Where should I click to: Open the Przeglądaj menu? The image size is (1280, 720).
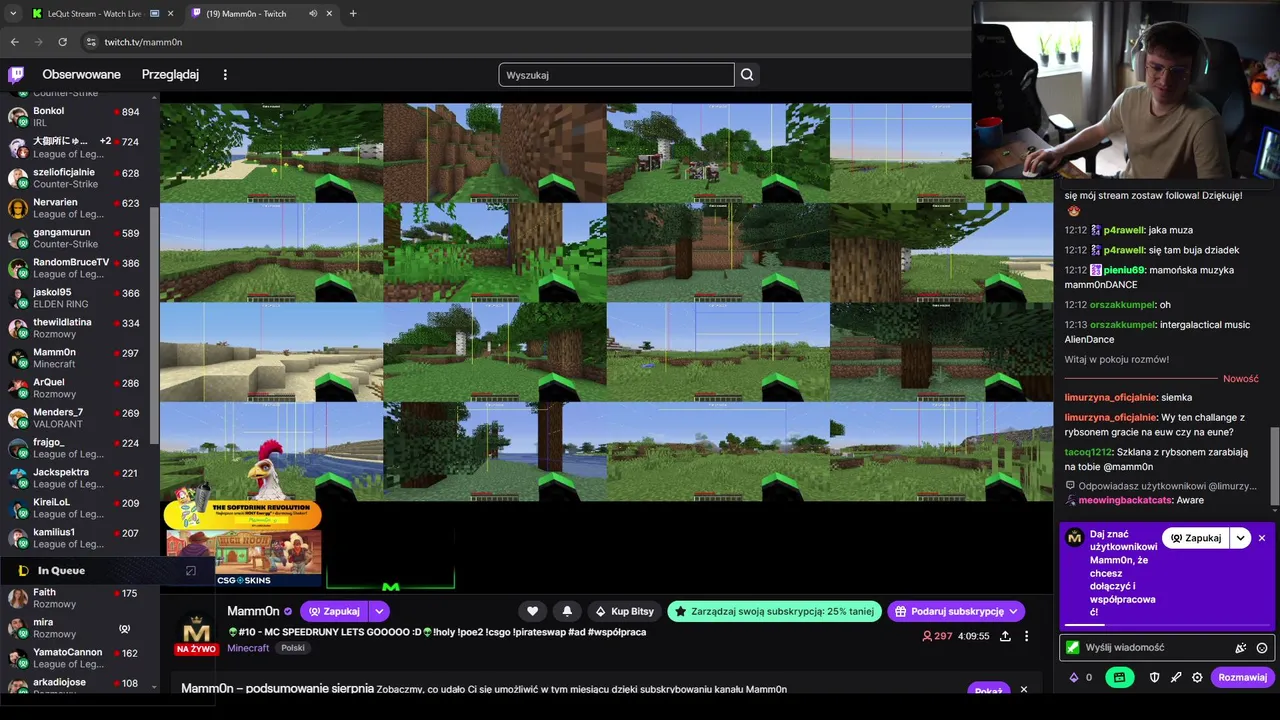[170, 75]
